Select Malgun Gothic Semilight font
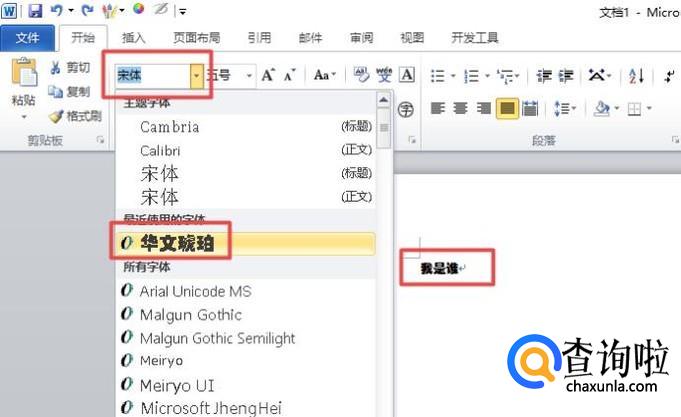 [246, 338]
